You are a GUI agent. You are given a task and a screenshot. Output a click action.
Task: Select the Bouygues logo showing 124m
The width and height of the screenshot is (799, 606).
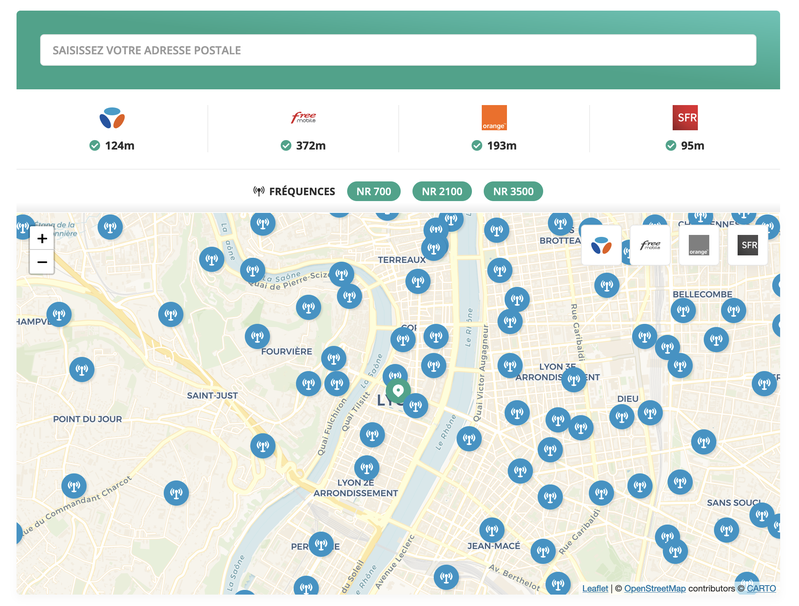pyautogui.click(x=112, y=118)
